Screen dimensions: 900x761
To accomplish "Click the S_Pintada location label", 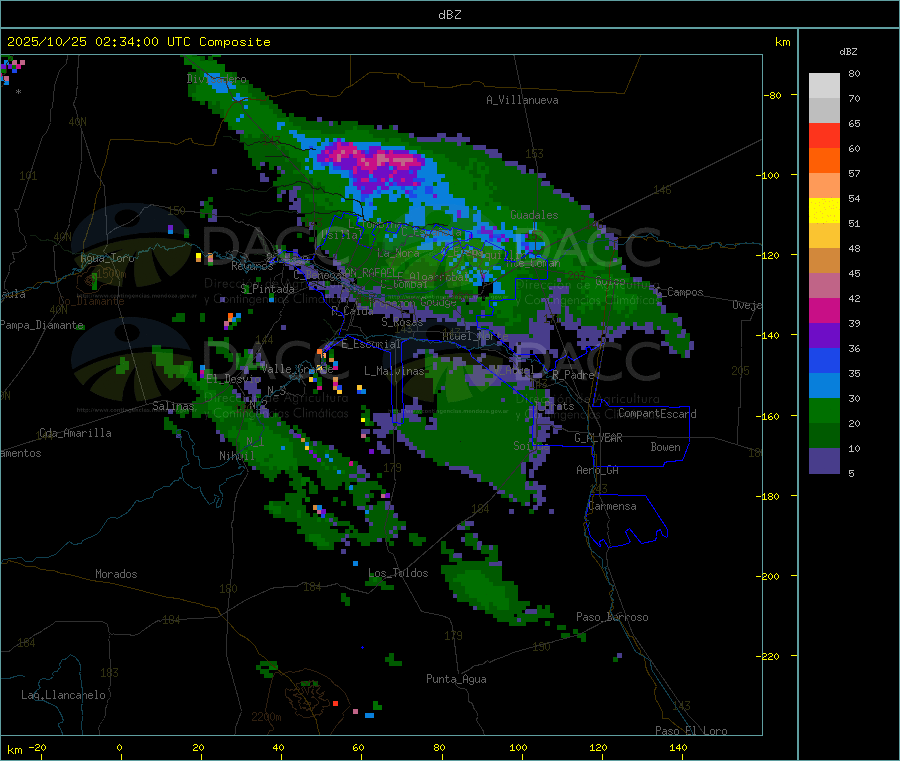I will click(x=267, y=289).
